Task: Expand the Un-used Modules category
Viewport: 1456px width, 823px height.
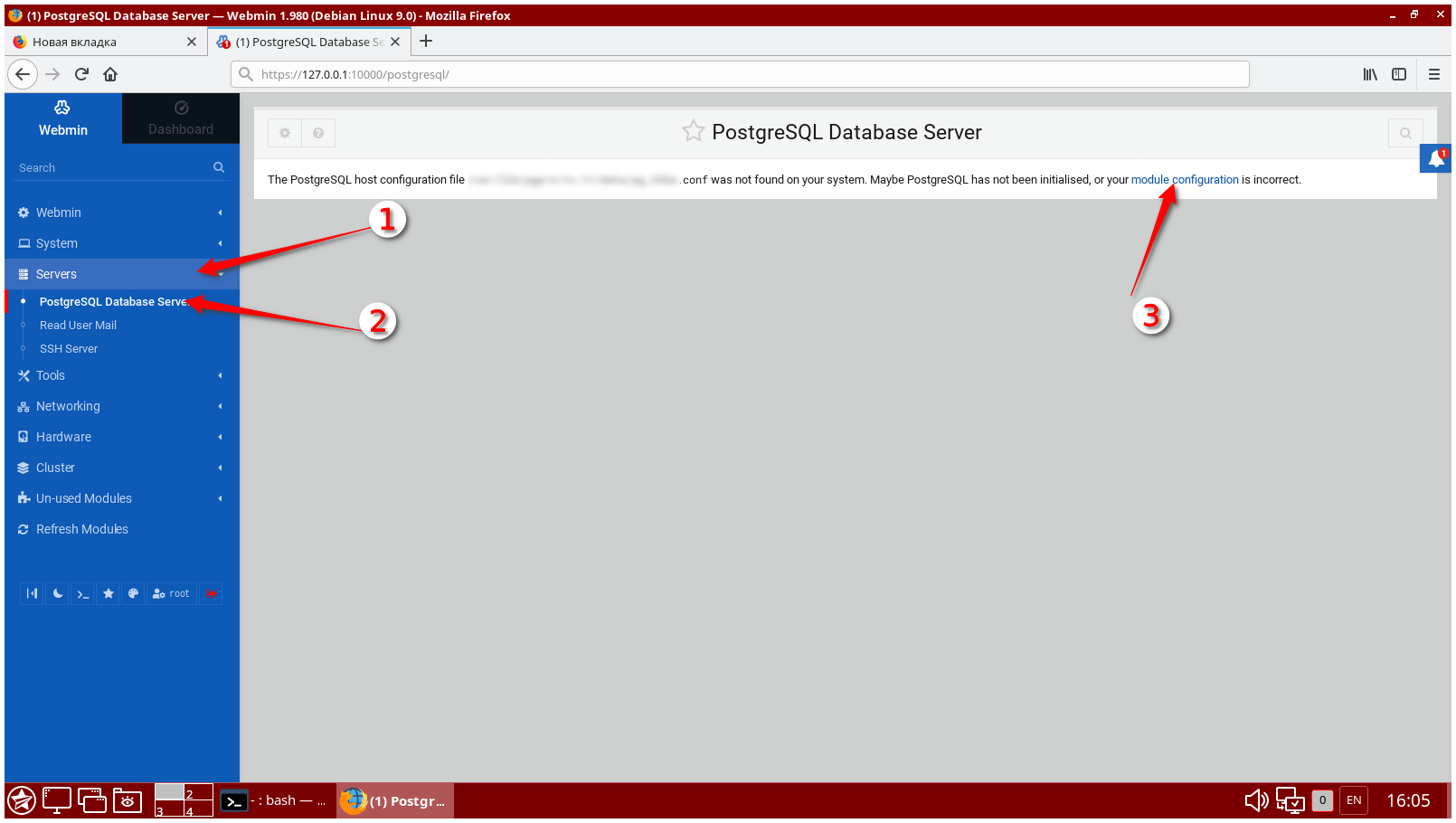Action: 122,498
